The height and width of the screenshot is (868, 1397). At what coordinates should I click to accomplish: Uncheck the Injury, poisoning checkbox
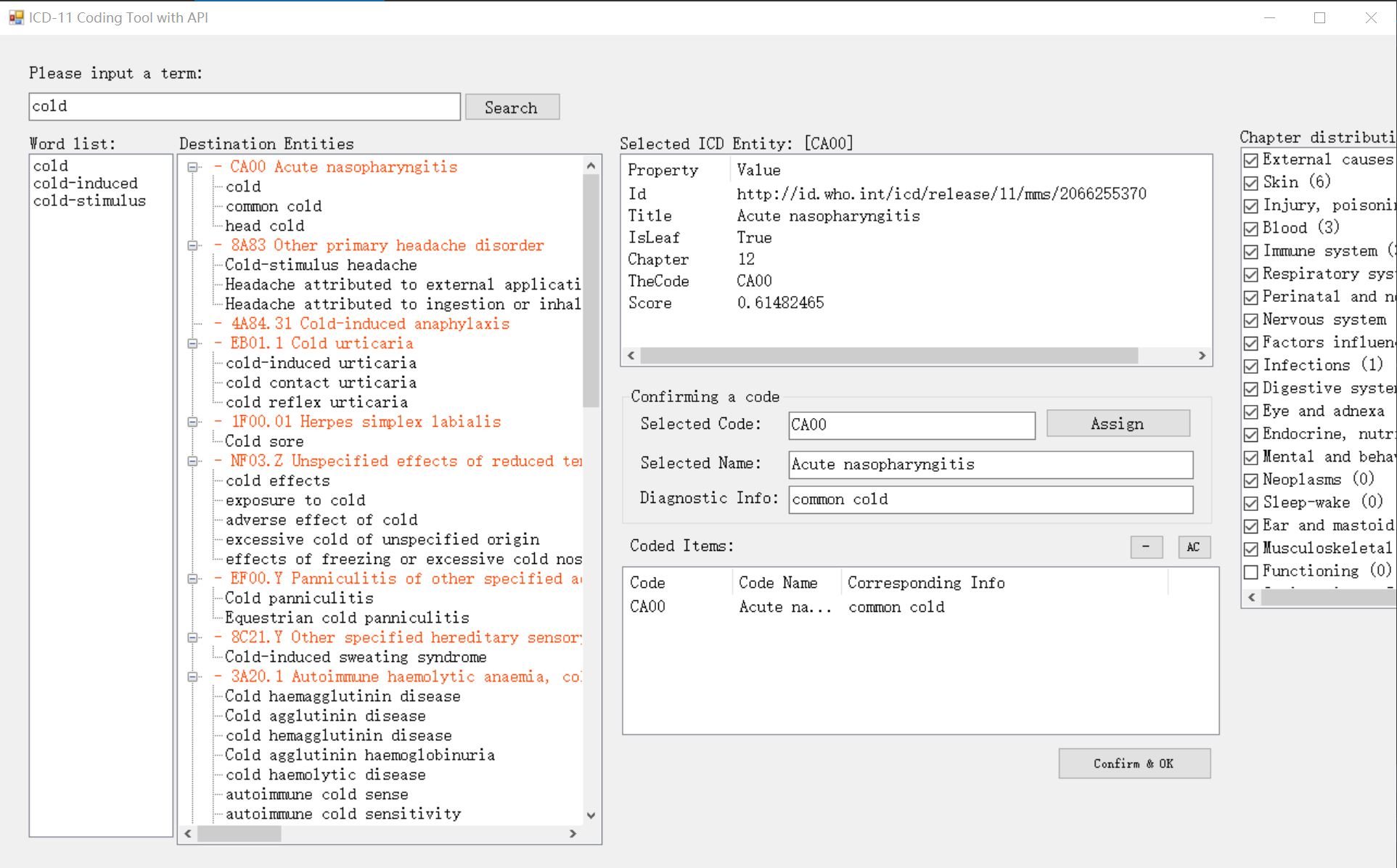(1251, 206)
